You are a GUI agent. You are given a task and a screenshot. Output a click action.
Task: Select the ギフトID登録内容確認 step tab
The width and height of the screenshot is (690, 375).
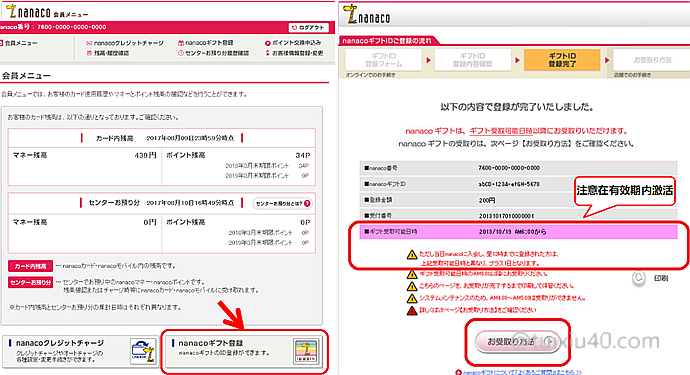pos(473,60)
